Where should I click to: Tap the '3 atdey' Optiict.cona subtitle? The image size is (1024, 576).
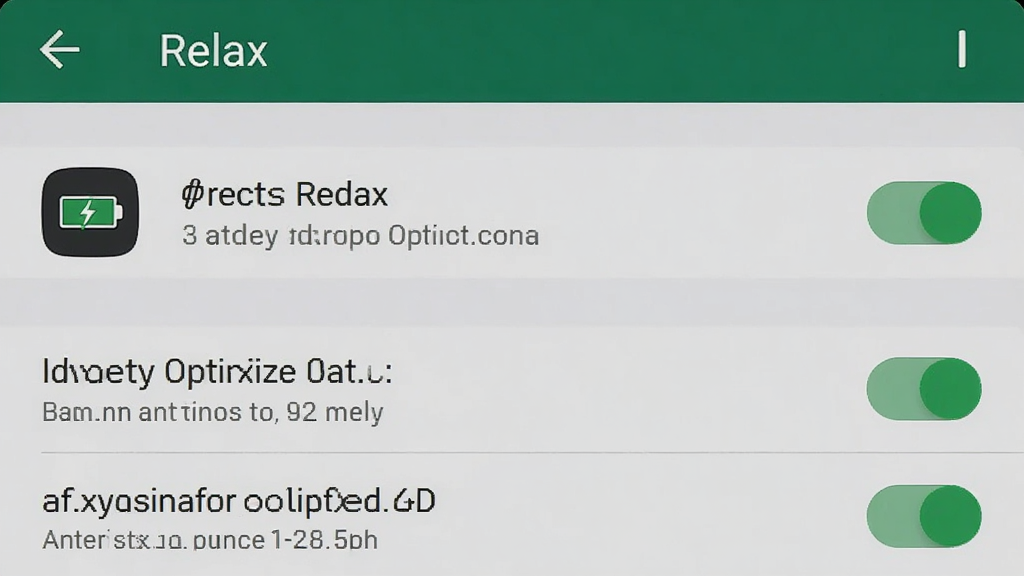[360, 236]
